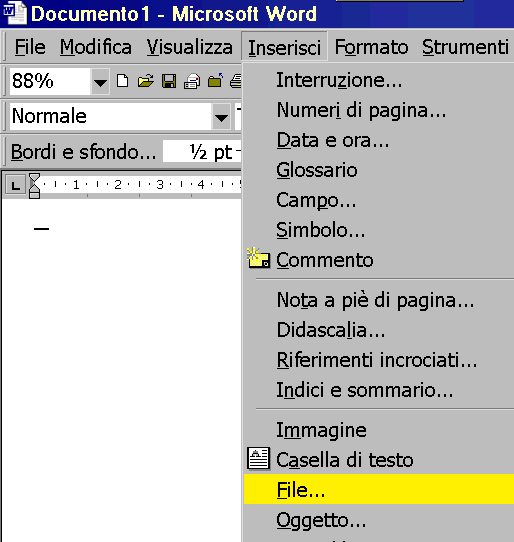Screen dimensions: 514x542
Task: Click the first-line indent marker on ruler
Action: 35,178
